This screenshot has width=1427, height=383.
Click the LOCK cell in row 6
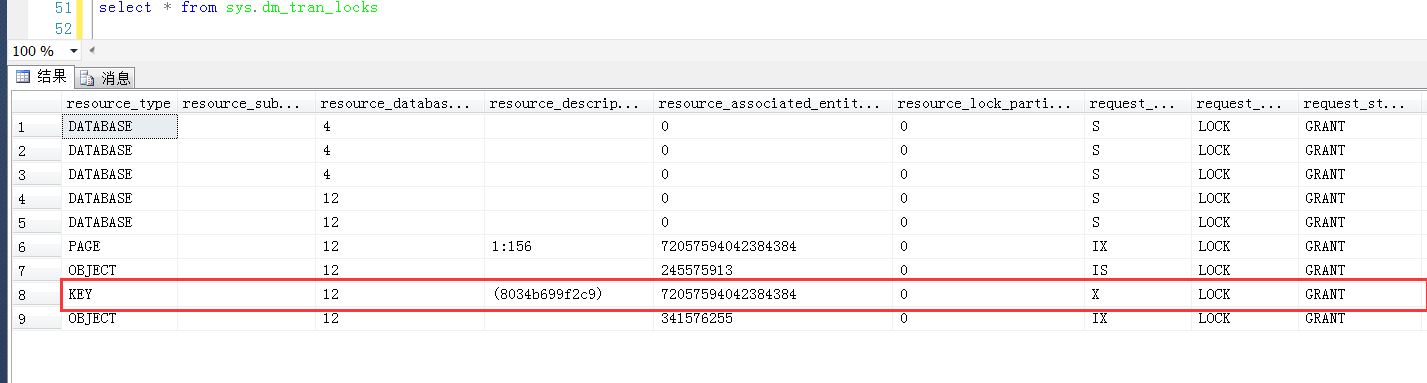click(x=1246, y=246)
